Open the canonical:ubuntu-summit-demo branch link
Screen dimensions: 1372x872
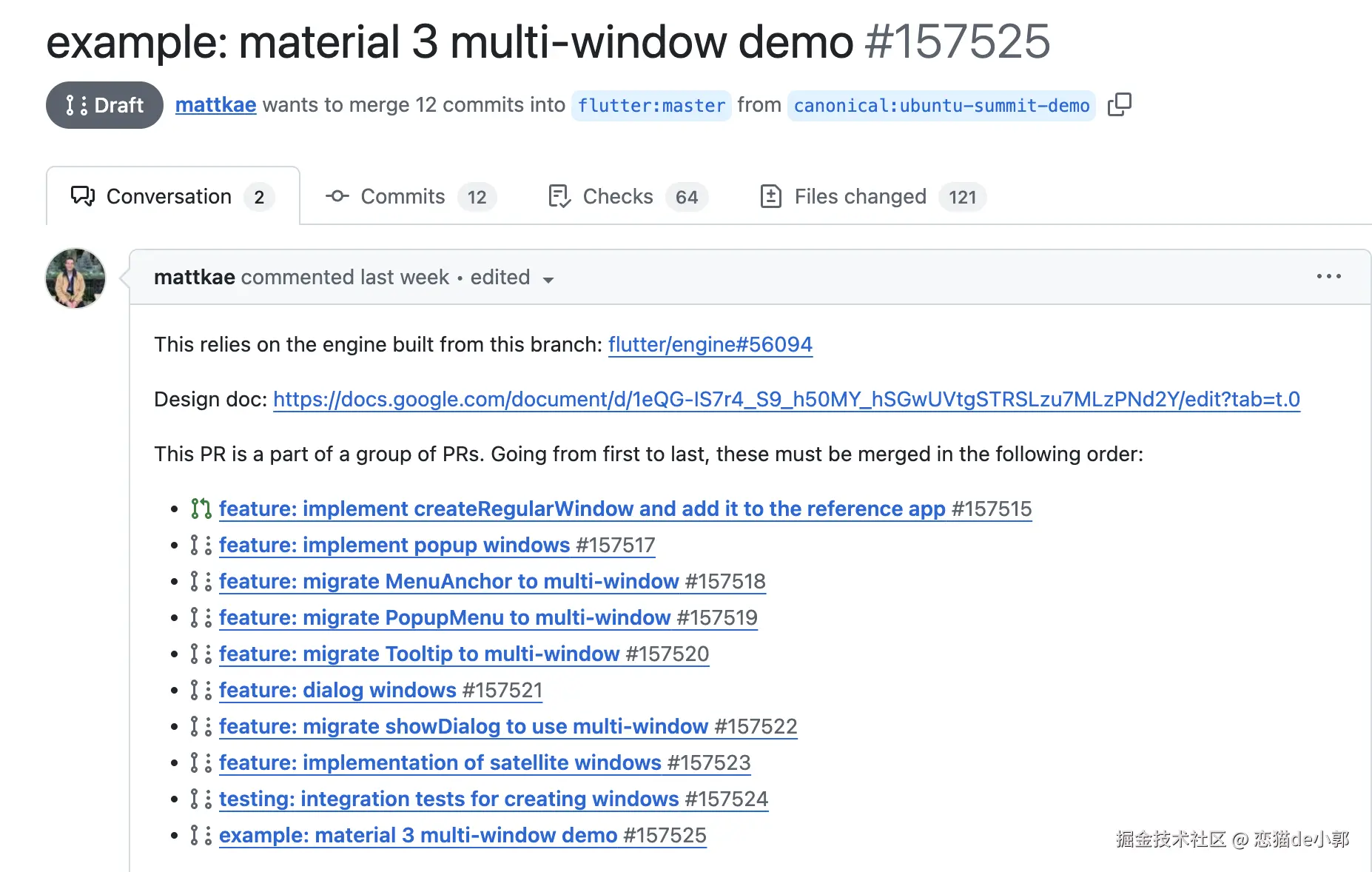[x=941, y=105]
